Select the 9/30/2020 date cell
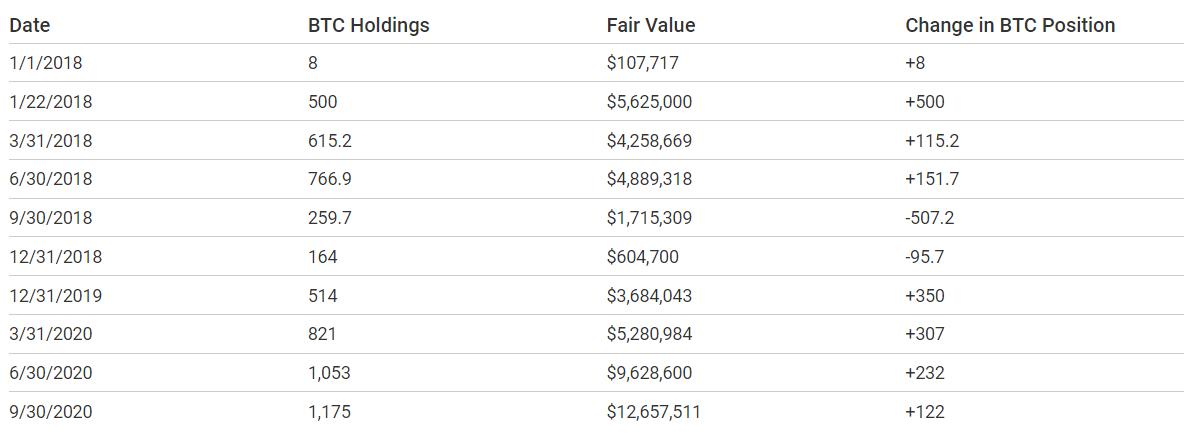The width and height of the screenshot is (1196, 443). [51, 412]
